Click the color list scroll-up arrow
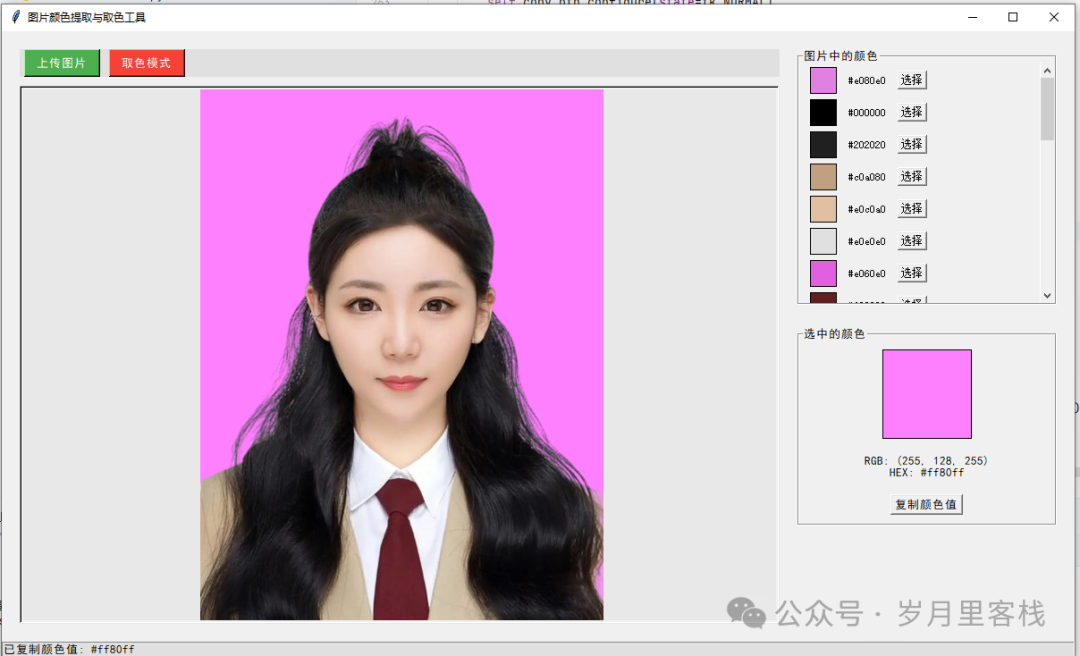1080x656 pixels. pos(1047,70)
